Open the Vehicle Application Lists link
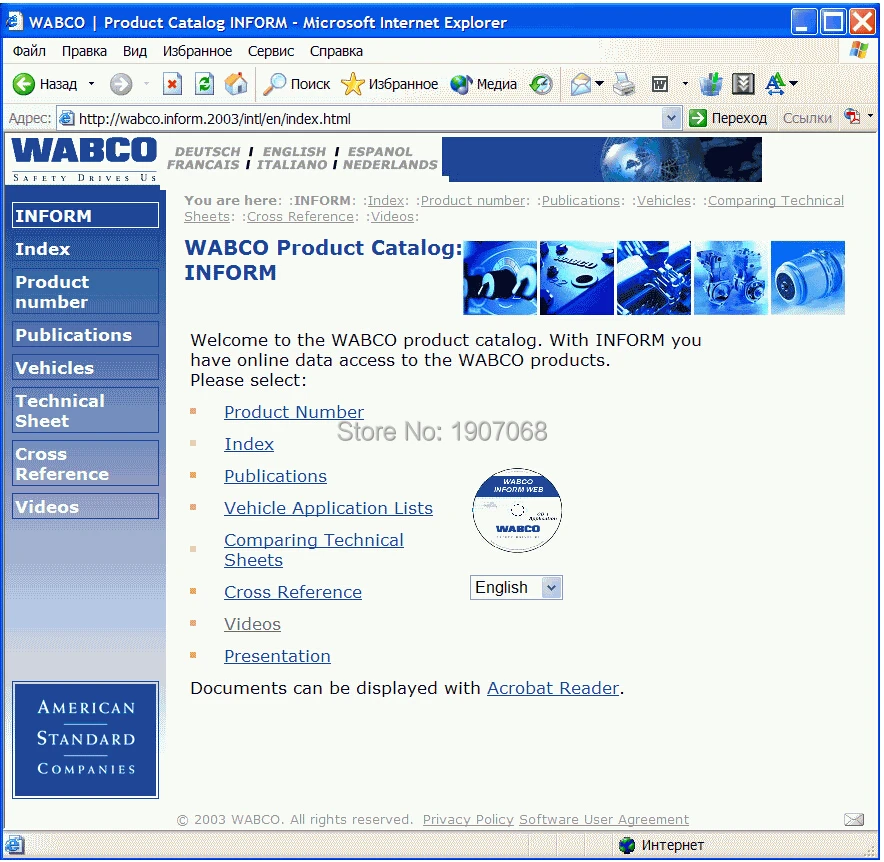This screenshot has width=884, height=862. (328, 508)
